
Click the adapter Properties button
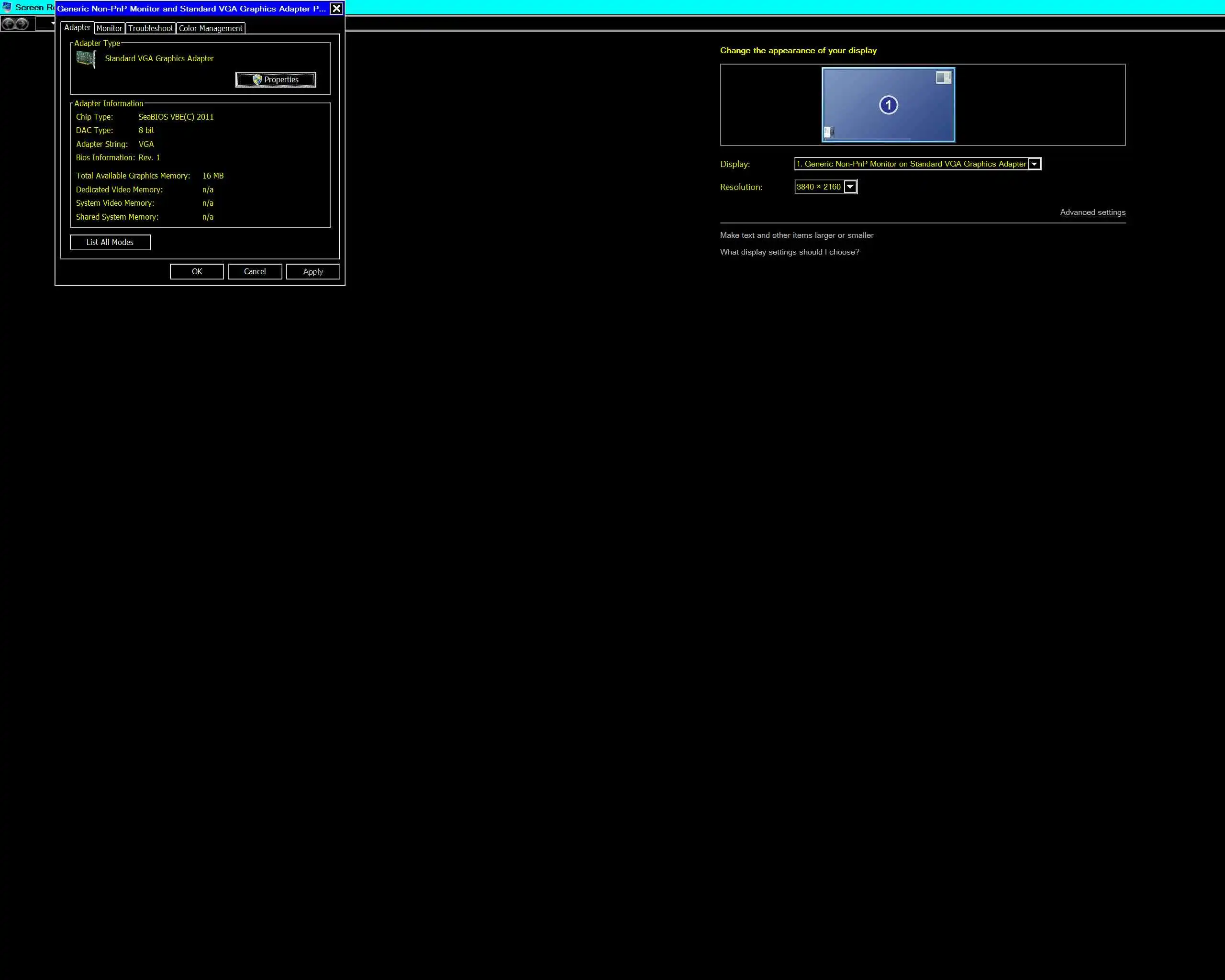click(x=276, y=80)
